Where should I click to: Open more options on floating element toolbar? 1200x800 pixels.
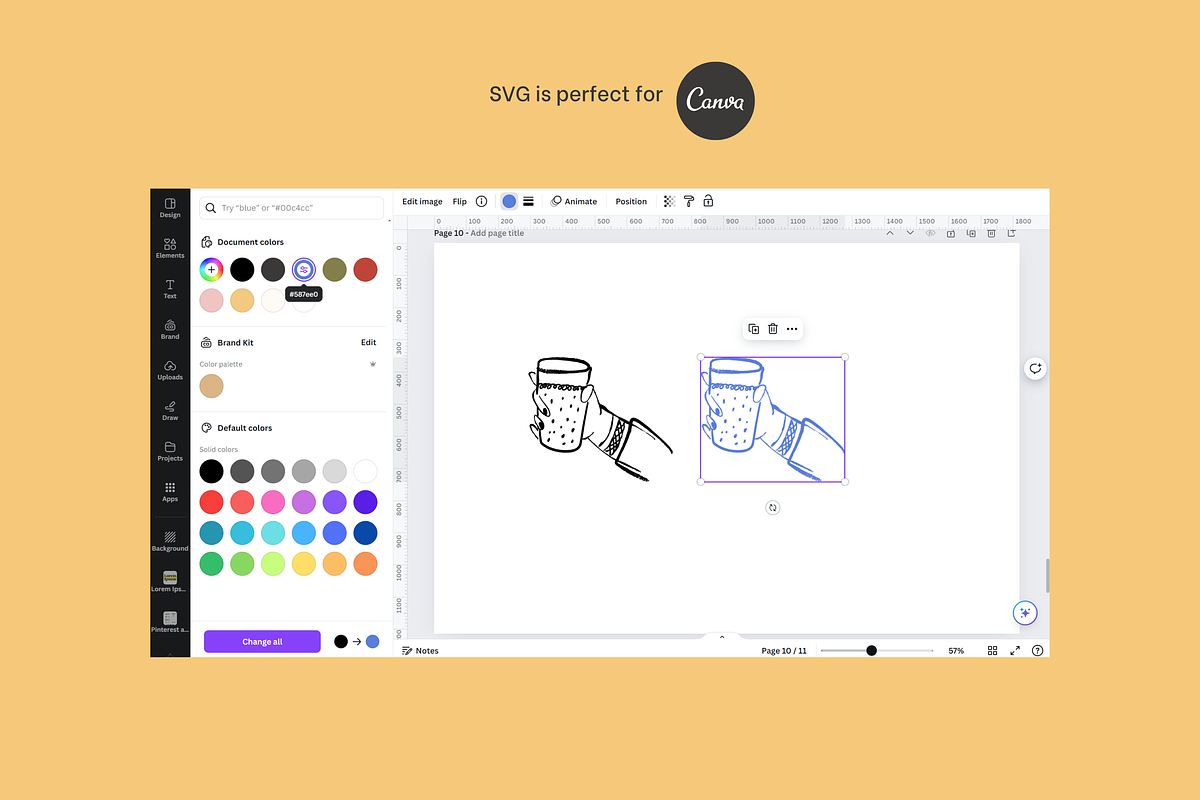(792, 329)
